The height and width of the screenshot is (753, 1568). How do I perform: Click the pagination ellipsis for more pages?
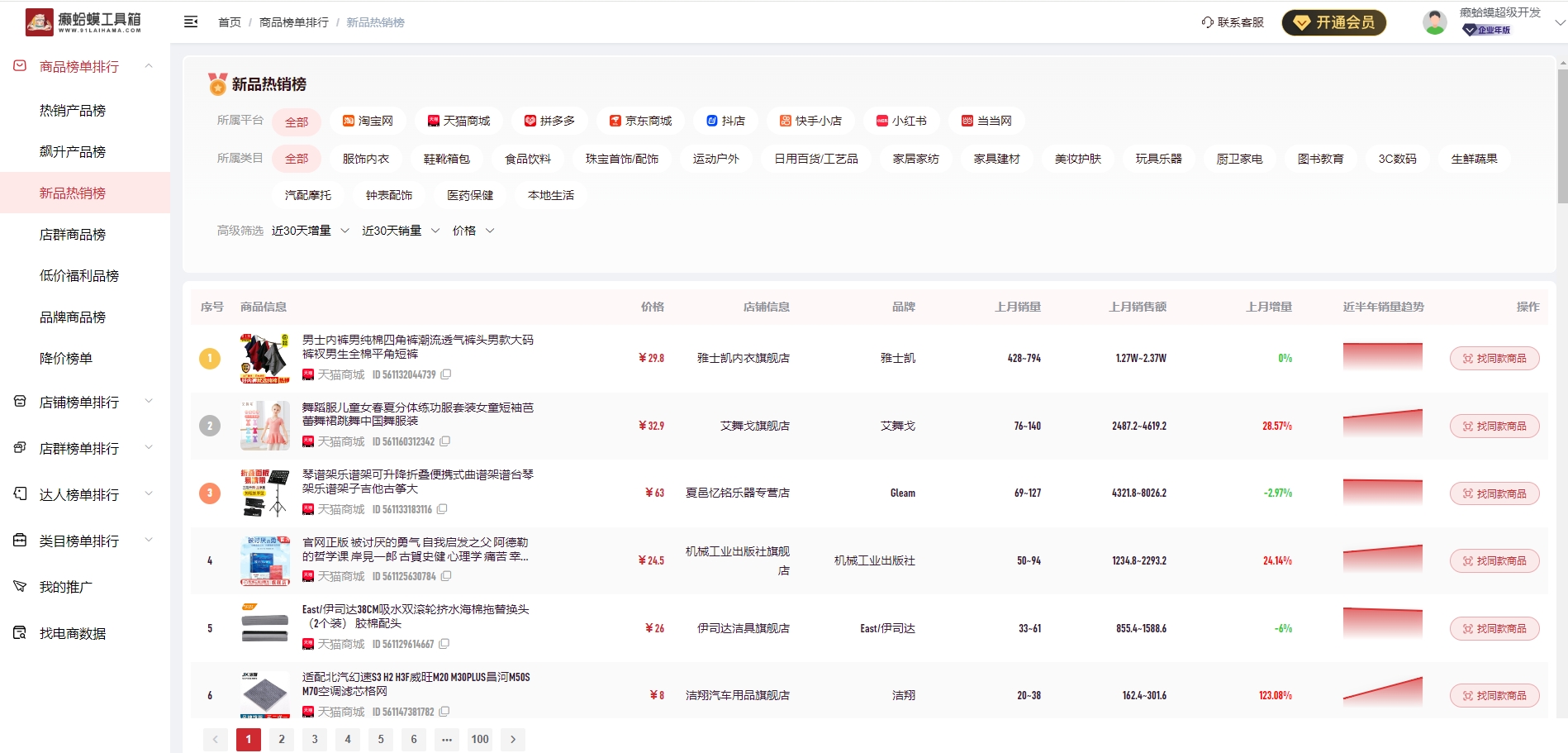pos(447,739)
